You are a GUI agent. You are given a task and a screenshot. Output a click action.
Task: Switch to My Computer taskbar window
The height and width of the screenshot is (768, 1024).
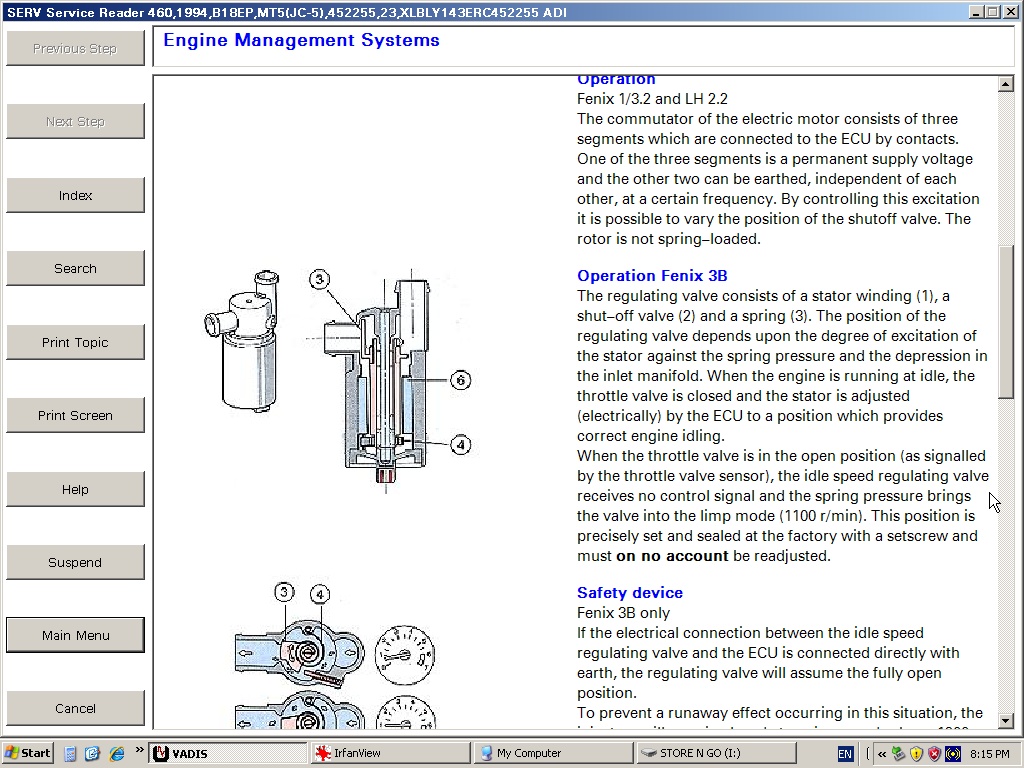pos(552,753)
